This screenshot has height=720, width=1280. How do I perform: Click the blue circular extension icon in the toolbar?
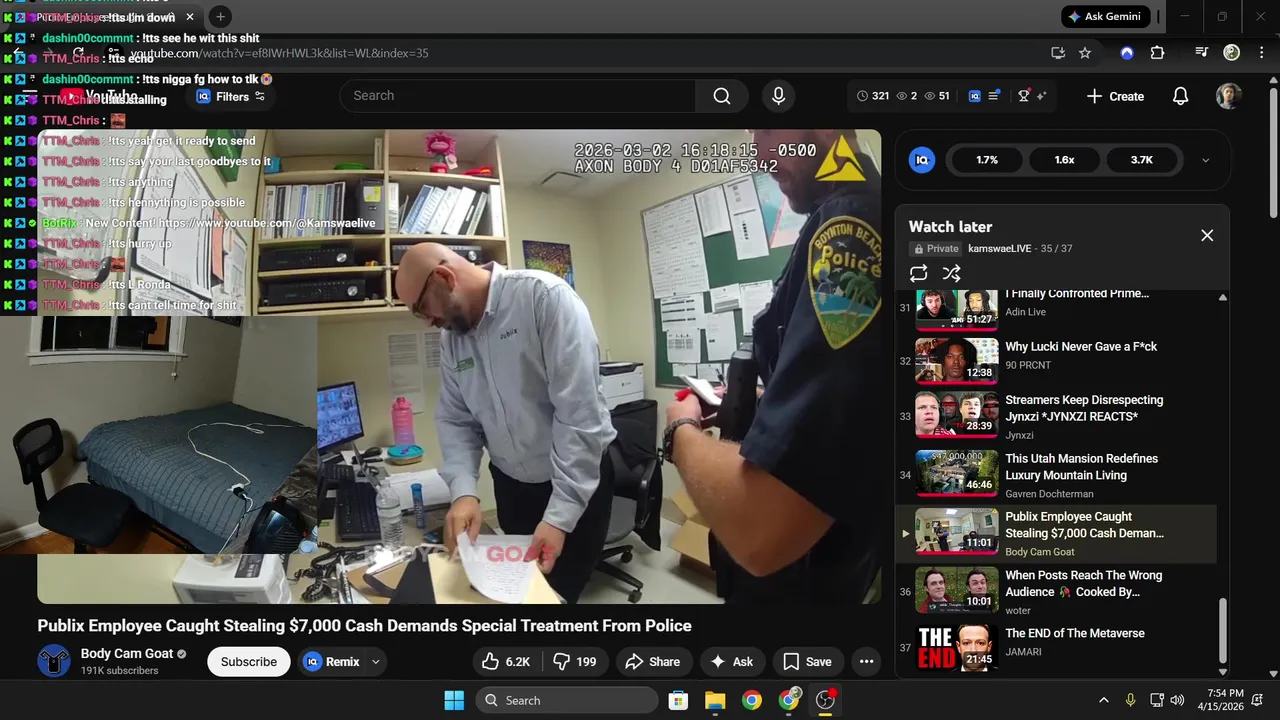1127,53
